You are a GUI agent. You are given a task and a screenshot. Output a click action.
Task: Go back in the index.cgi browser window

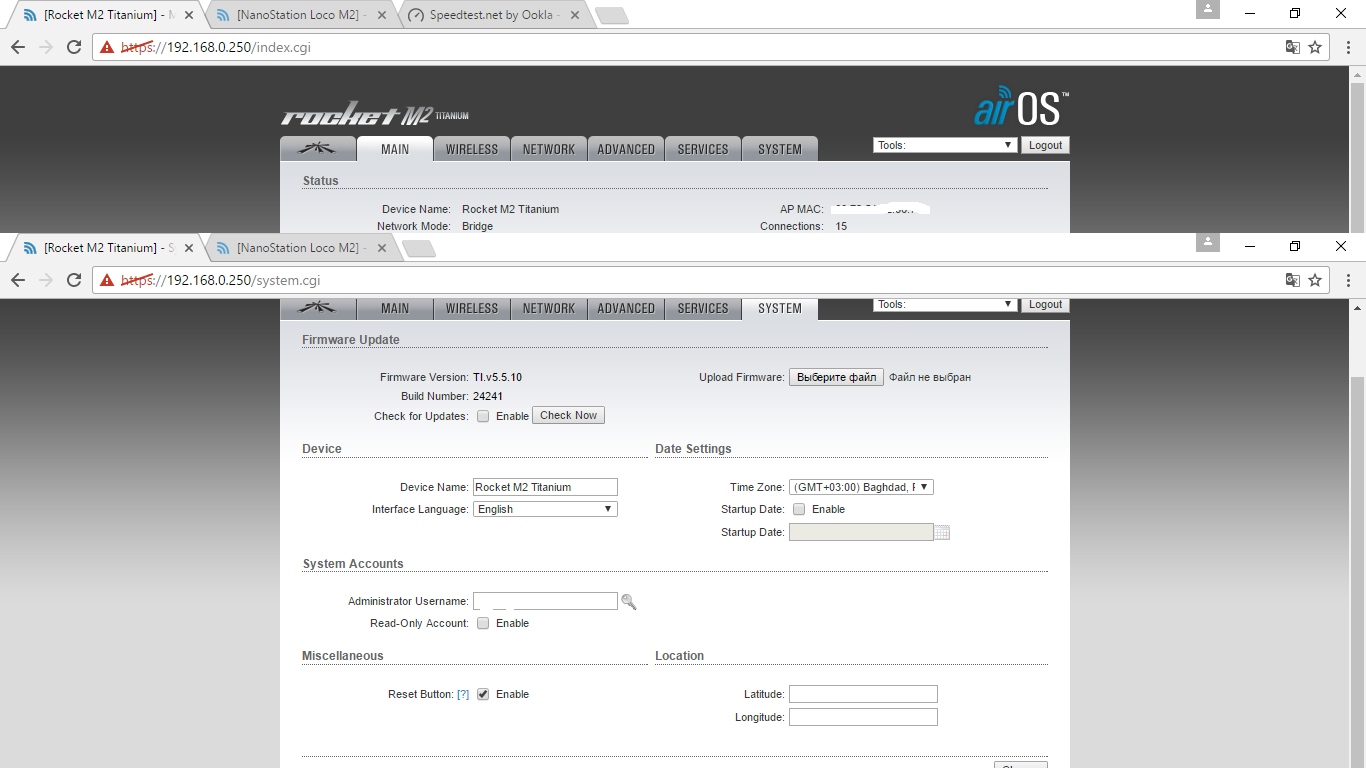click(x=18, y=47)
